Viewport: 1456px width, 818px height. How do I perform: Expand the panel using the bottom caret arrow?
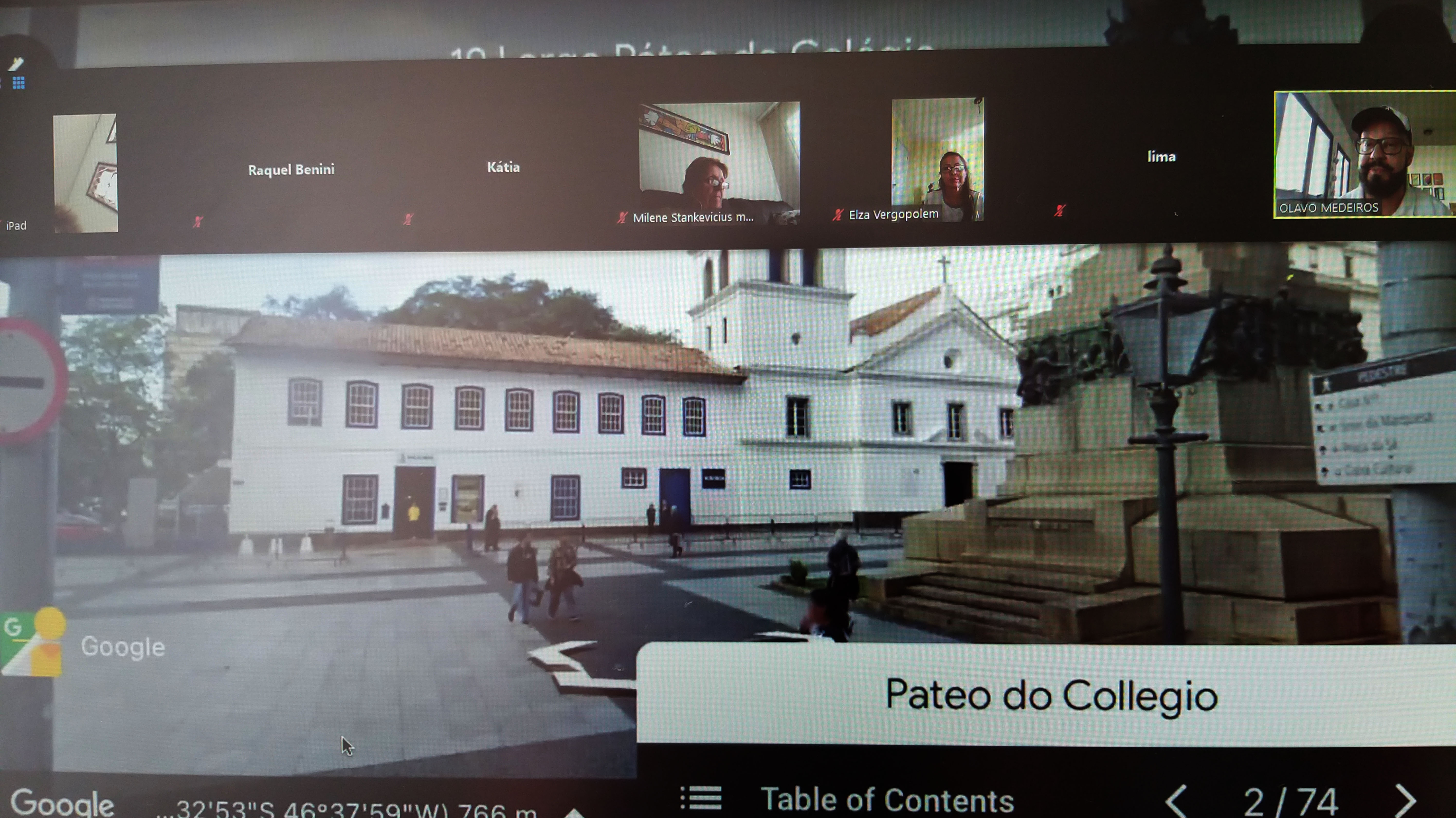574,813
